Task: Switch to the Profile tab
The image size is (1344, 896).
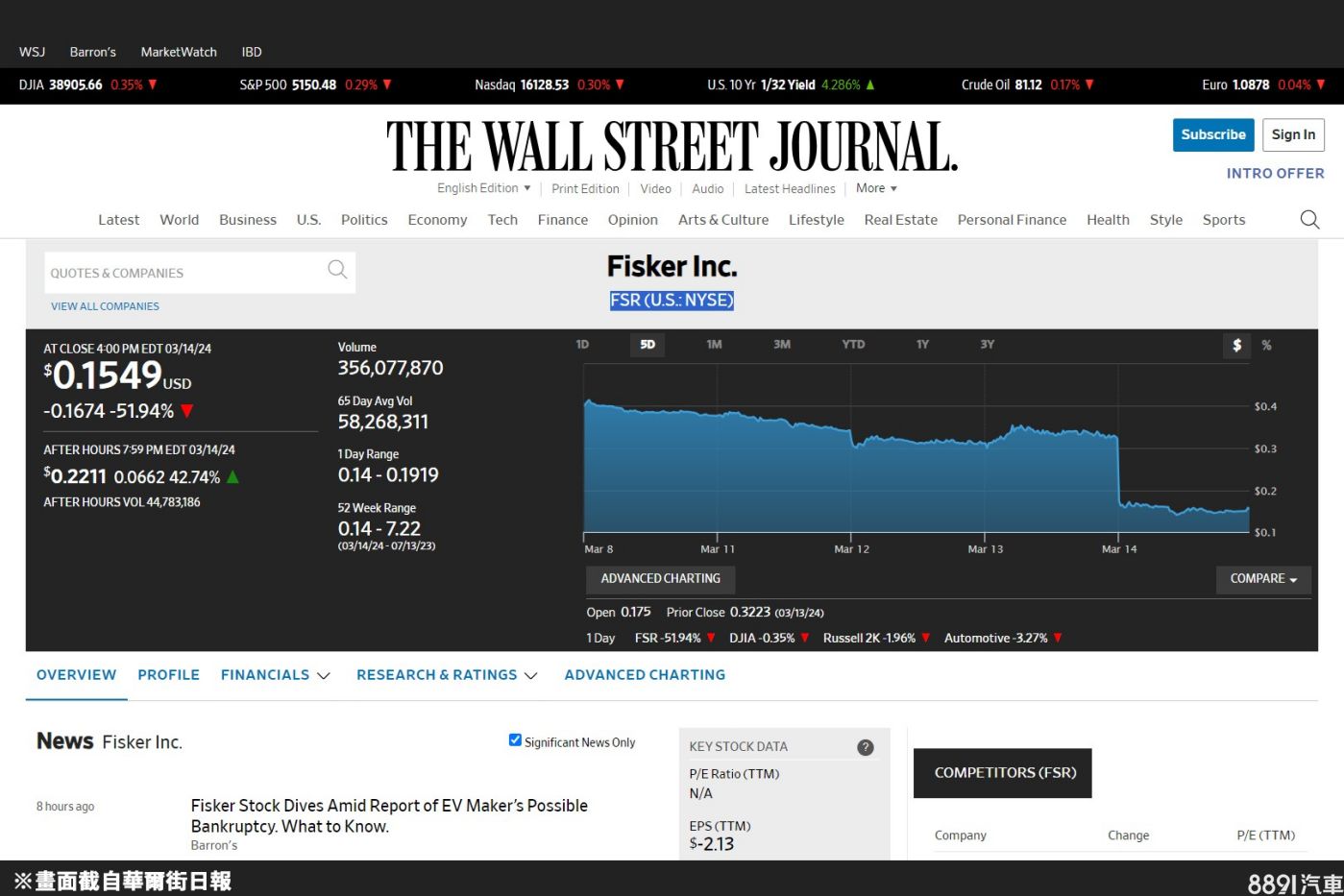Action: click(x=168, y=675)
